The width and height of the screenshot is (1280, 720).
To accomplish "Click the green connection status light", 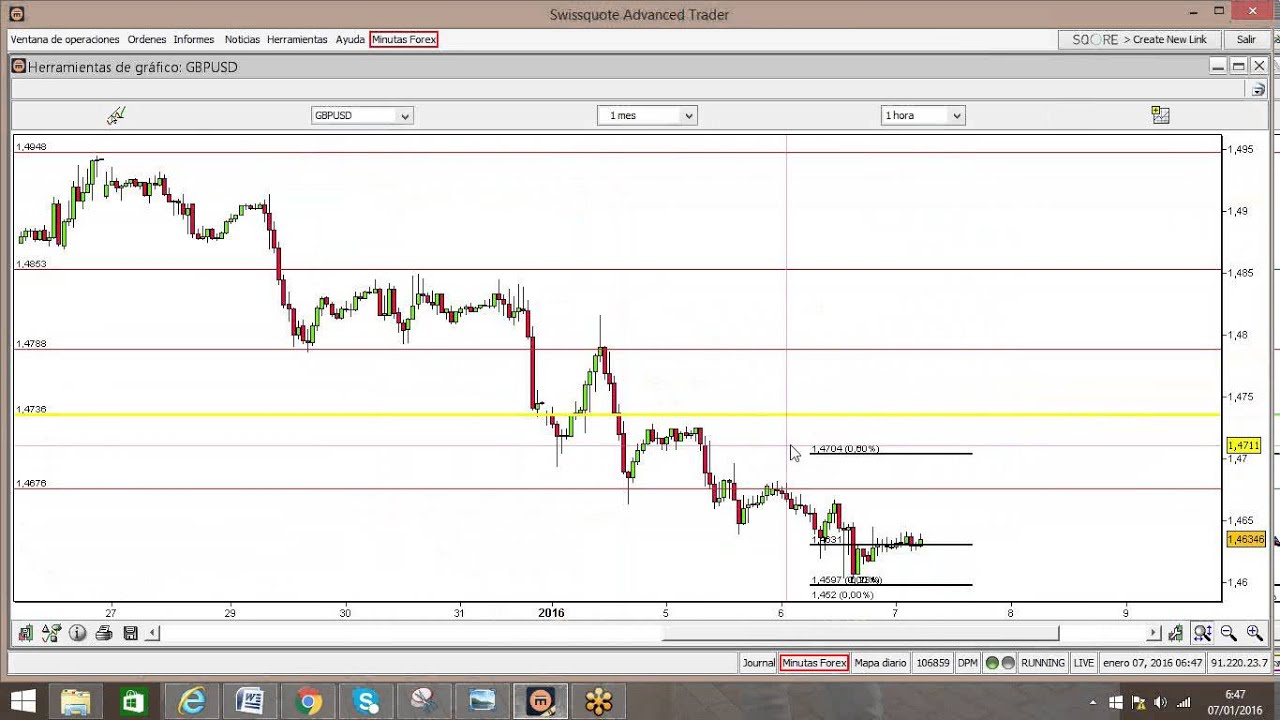I will pos(992,663).
